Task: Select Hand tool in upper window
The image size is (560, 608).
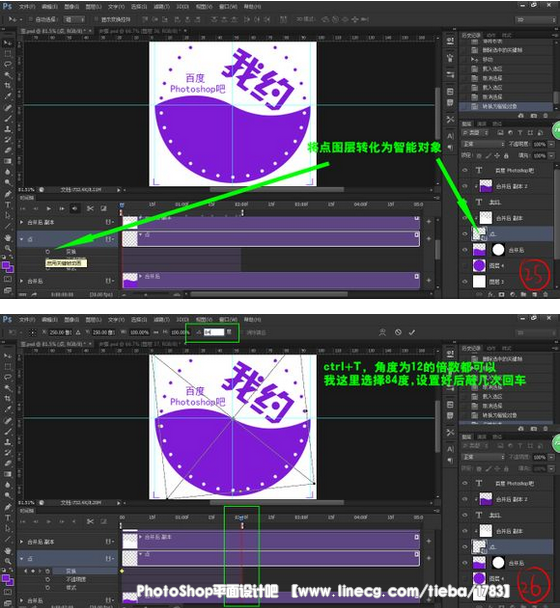Action: (x=7, y=237)
